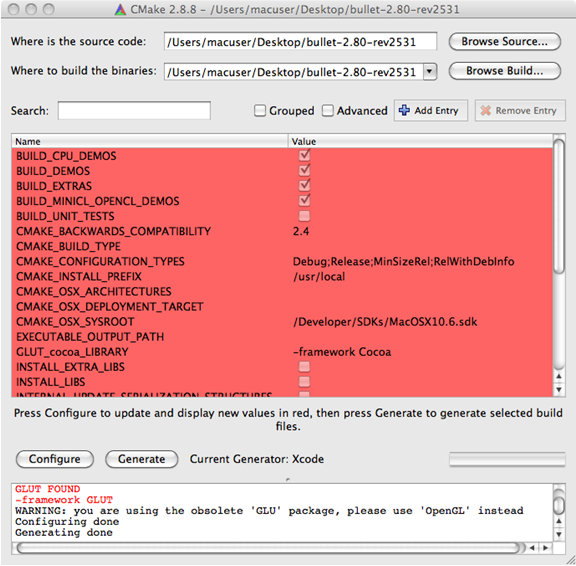Disable BUILD_MINICL_OPENCL_DEMOS checkbox
The height and width of the screenshot is (566, 576).
pos(304,201)
